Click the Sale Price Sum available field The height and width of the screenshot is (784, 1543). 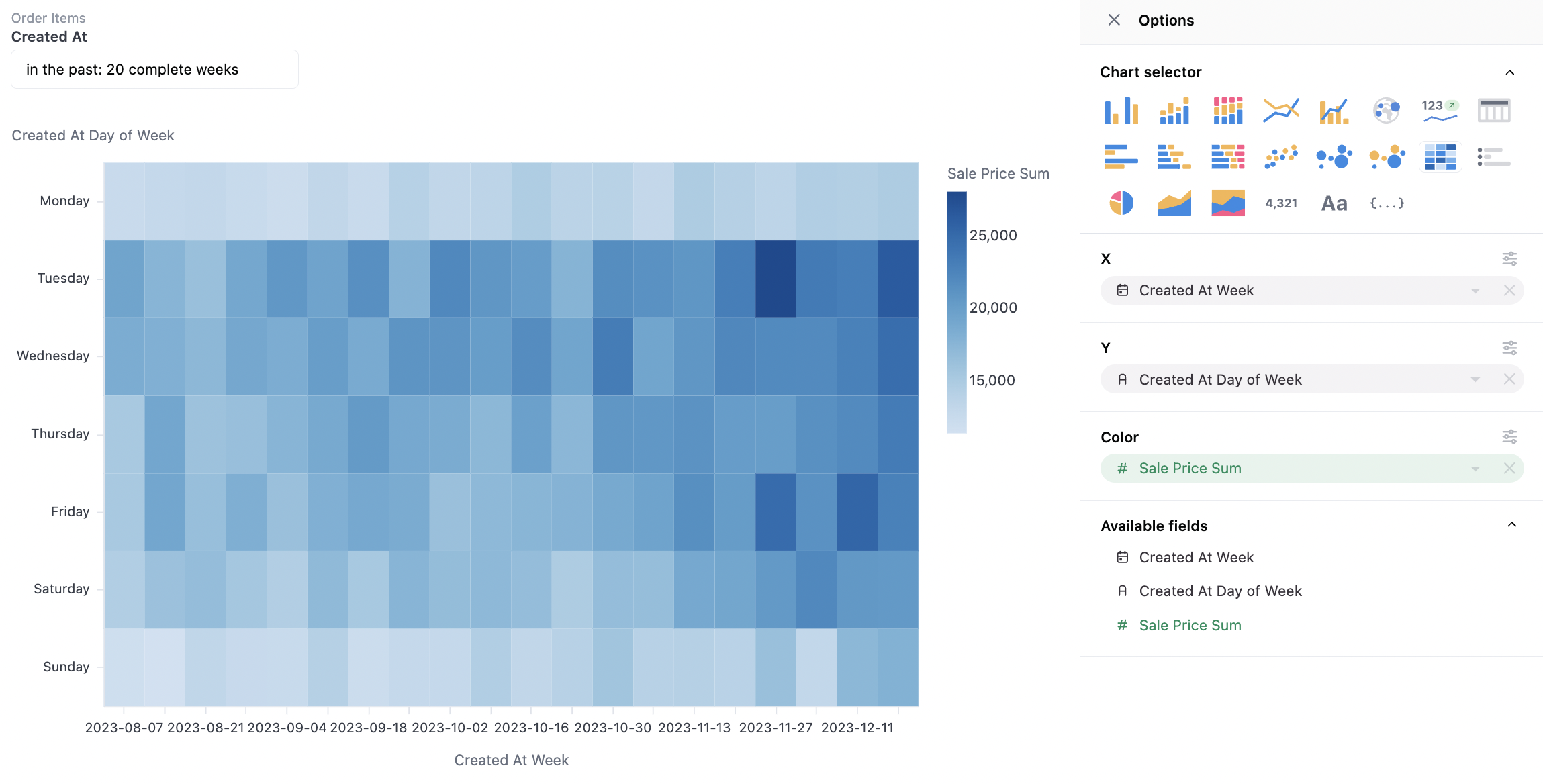(1190, 625)
